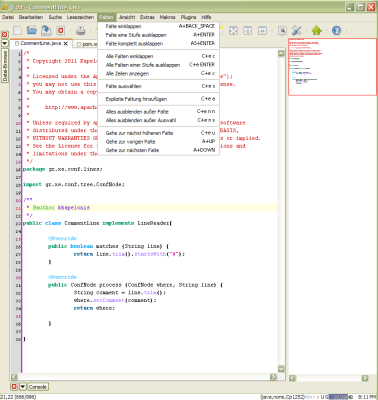Click the 'package gr.xe.conf.lines;' code line

pyautogui.click(x=63, y=169)
